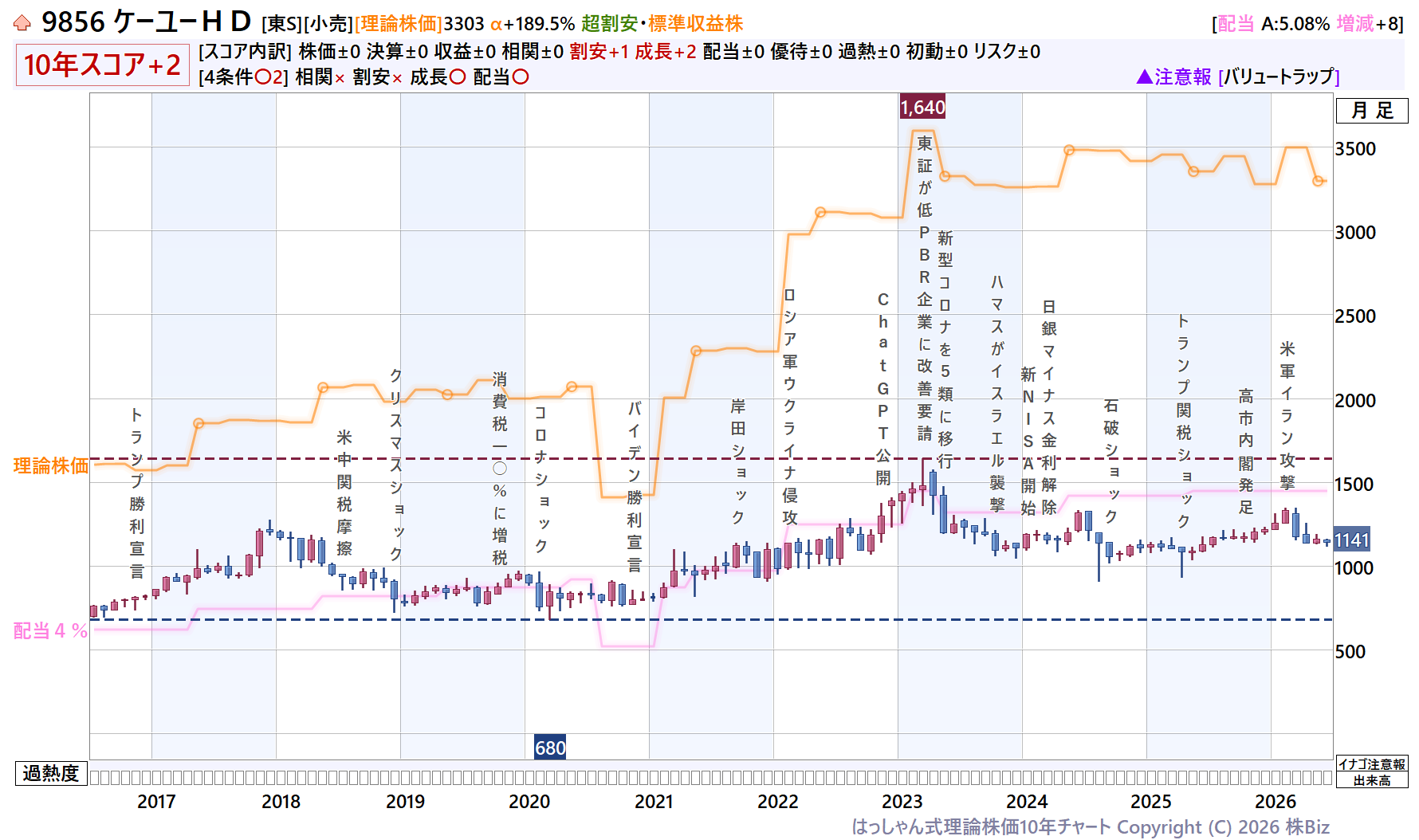The width and height of the screenshot is (1419, 840).
Task: Click the 東証が低PBR企業に改善要請 annotation
Action: point(925,288)
